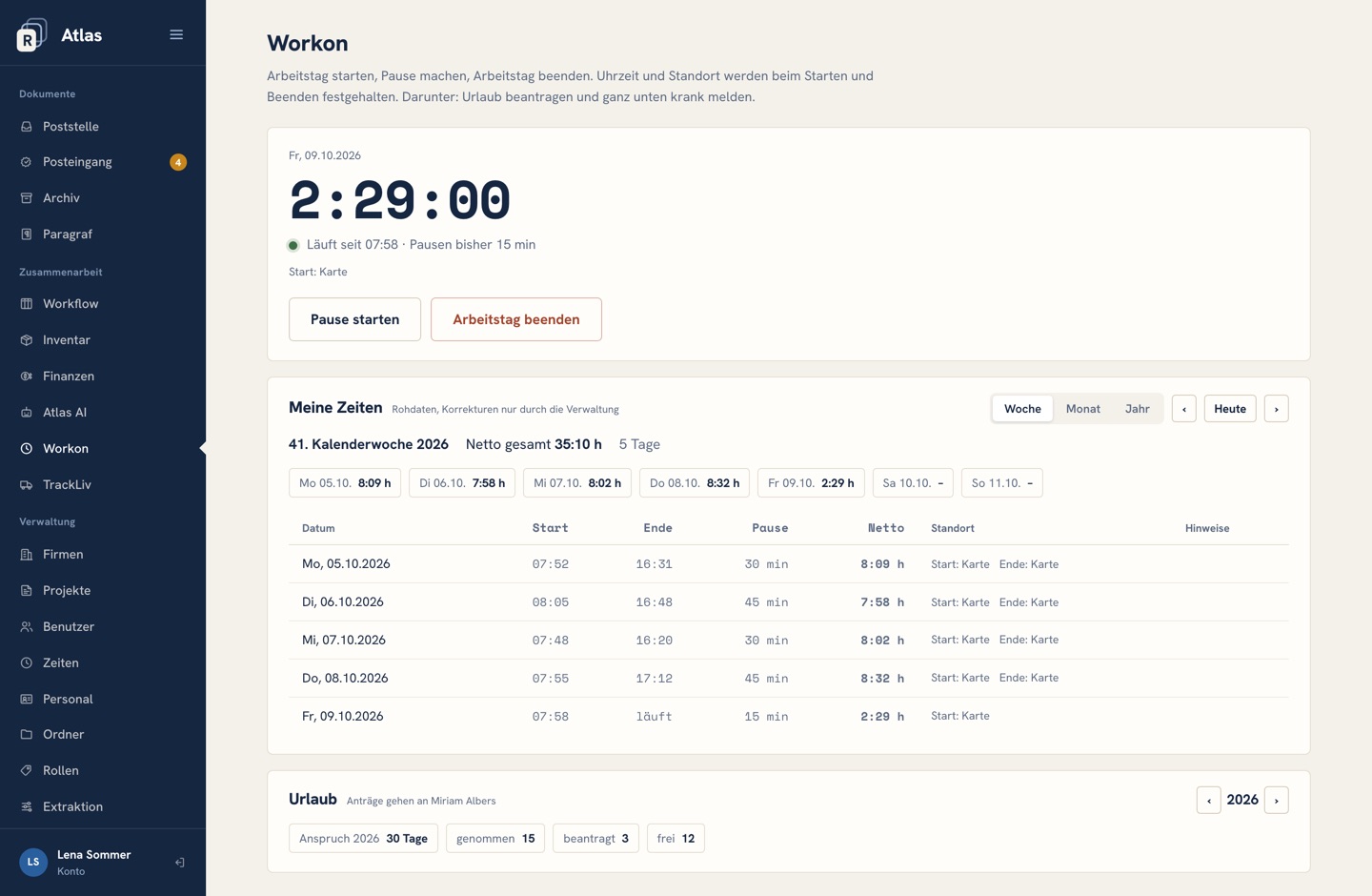Select the Do 08.10. day chip

click(695, 483)
